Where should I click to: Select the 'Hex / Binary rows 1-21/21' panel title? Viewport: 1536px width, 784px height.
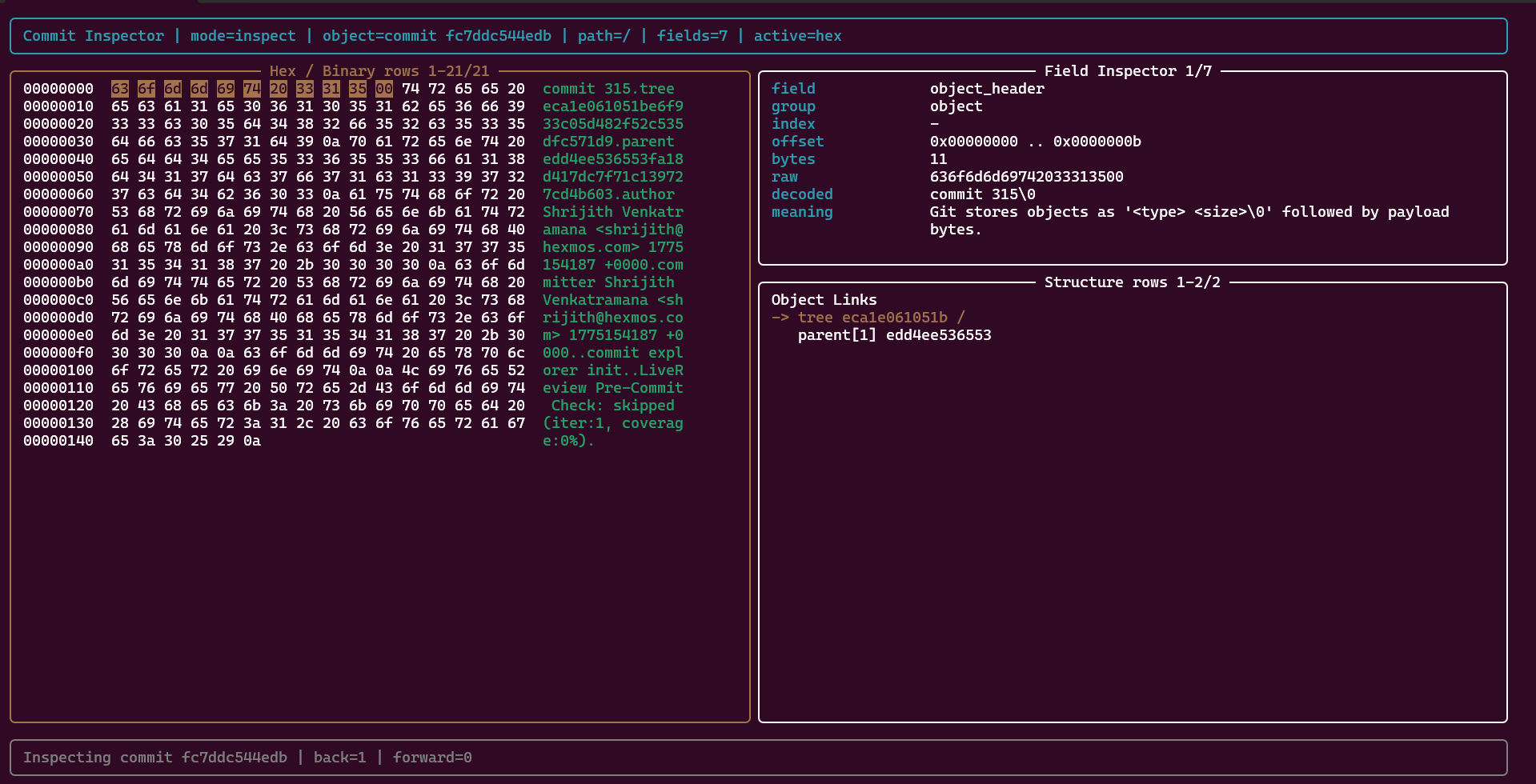[x=379, y=71]
